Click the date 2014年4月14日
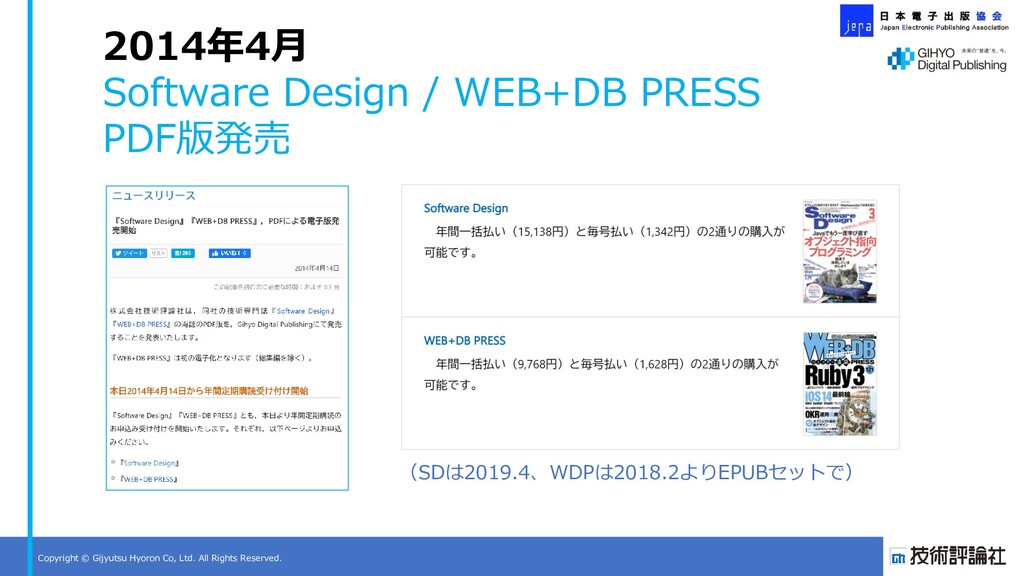The image size is (1024, 576). point(317,268)
